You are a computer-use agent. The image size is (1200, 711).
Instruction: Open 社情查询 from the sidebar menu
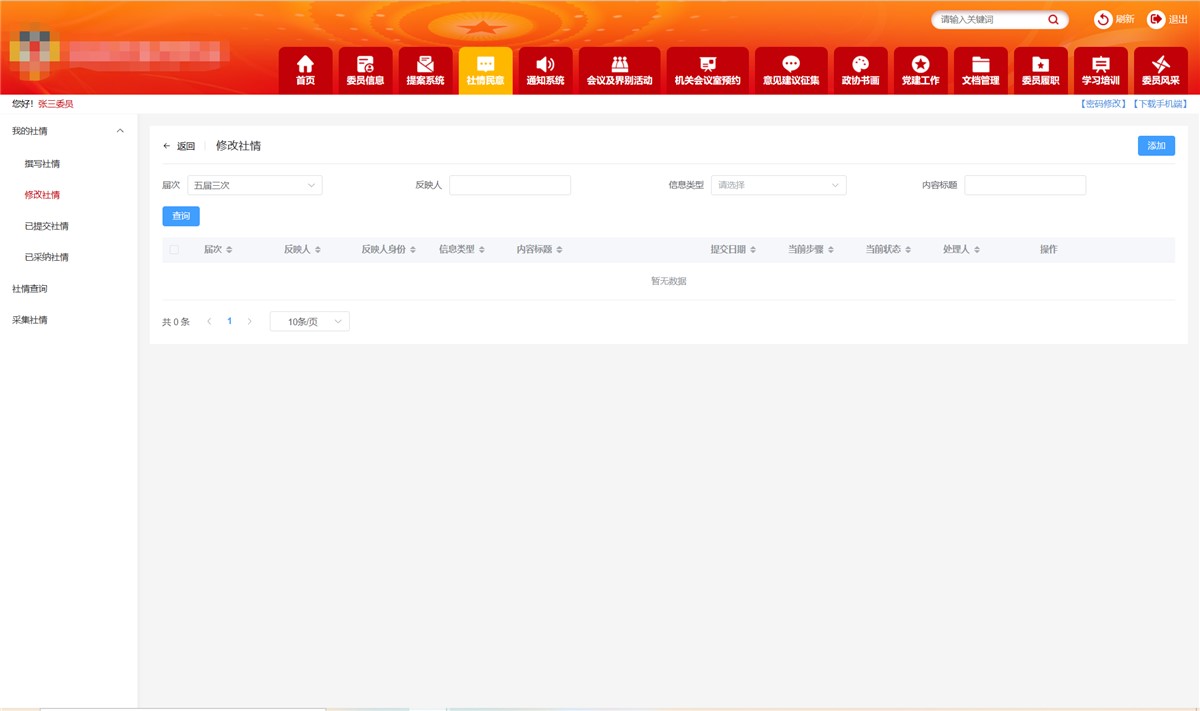pyautogui.click(x=28, y=288)
